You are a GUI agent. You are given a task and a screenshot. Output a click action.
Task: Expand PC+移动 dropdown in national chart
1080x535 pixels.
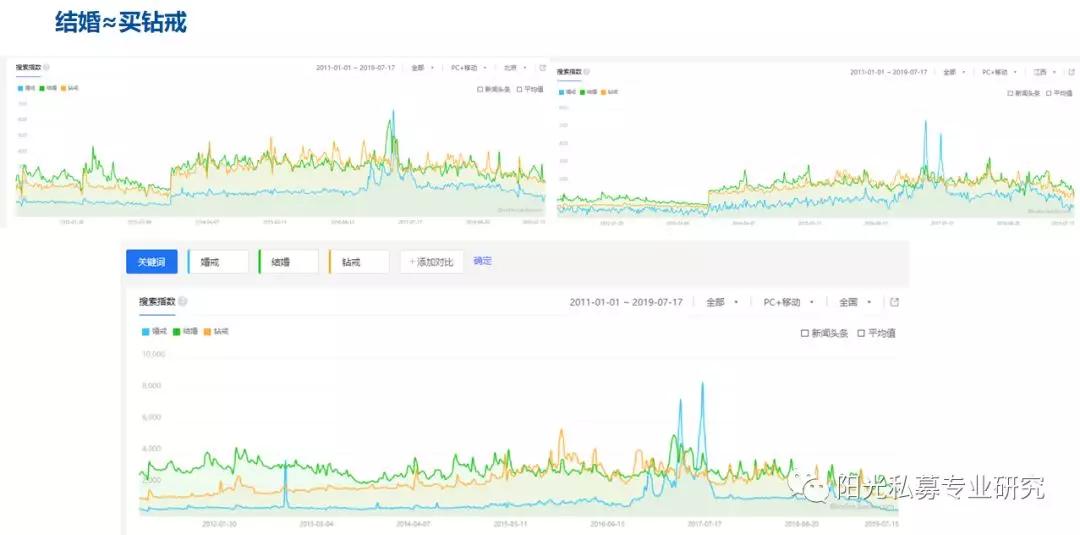[789, 302]
